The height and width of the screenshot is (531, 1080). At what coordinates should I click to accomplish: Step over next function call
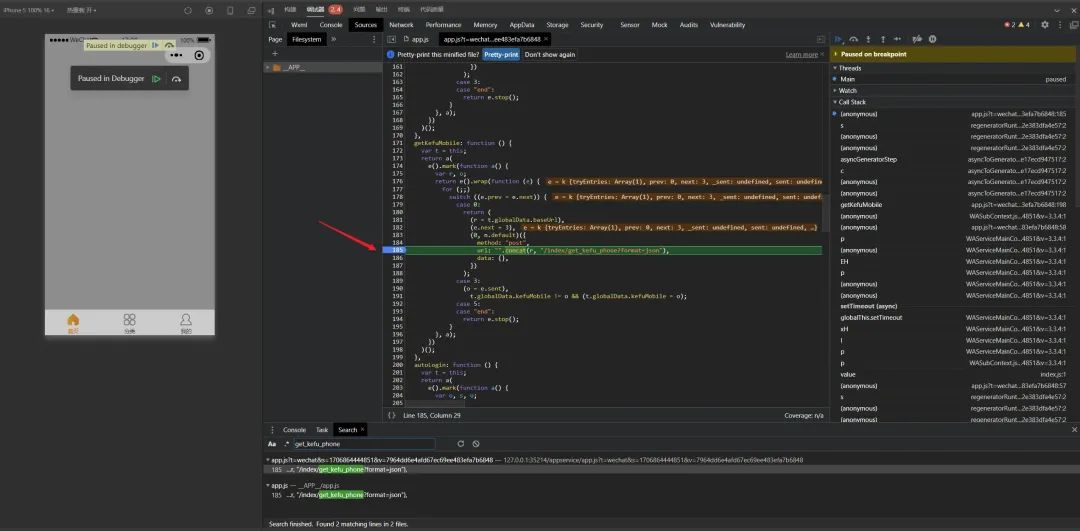coord(853,39)
